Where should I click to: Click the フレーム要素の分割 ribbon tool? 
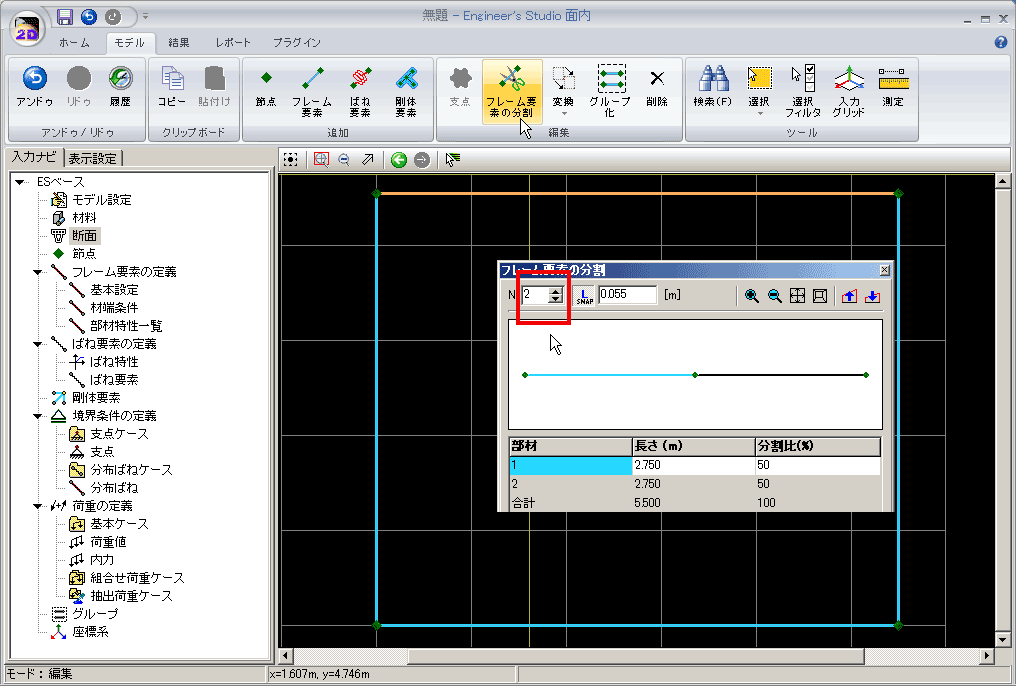coord(511,90)
